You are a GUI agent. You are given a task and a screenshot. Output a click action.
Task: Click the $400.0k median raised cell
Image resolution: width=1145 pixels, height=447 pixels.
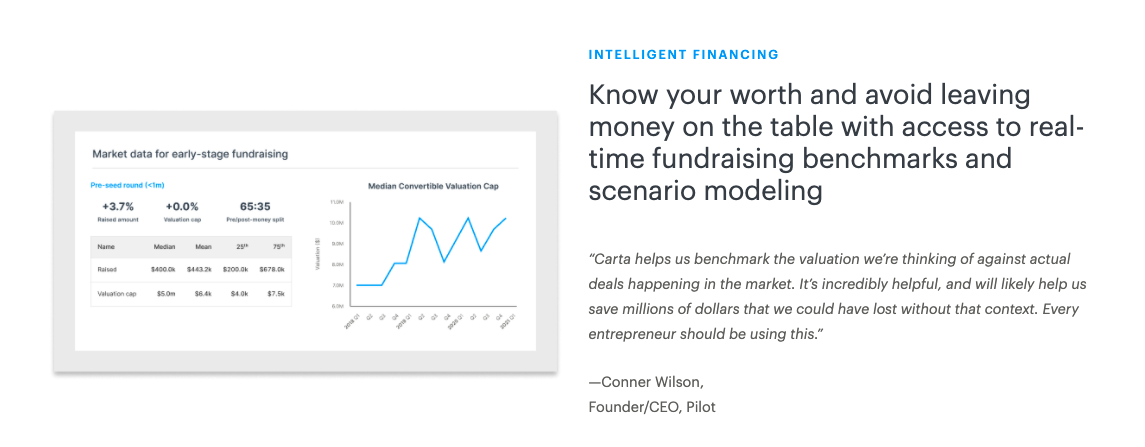tap(164, 270)
